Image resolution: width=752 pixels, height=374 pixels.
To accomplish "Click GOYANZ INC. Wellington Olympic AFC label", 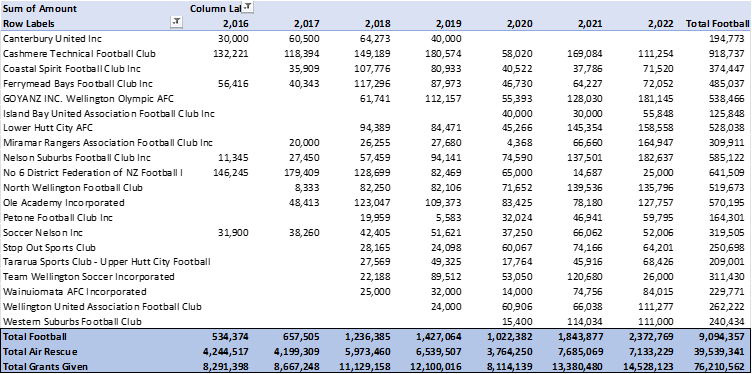I will point(88,98).
